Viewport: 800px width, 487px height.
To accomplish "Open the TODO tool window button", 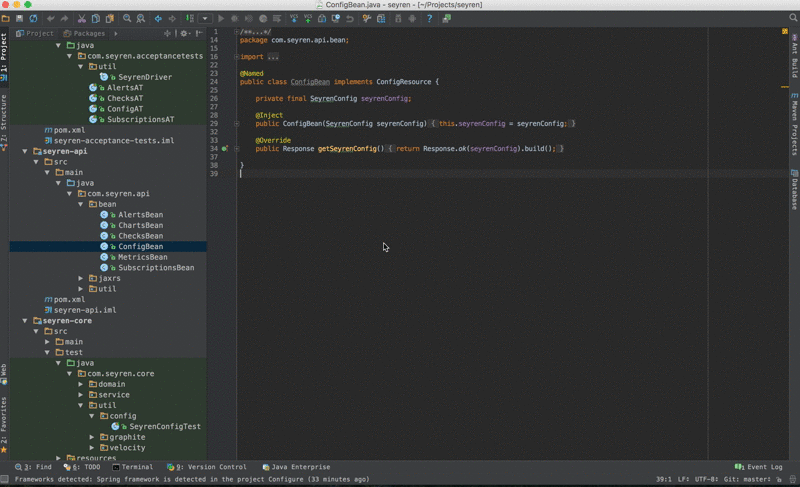I will (x=82, y=467).
